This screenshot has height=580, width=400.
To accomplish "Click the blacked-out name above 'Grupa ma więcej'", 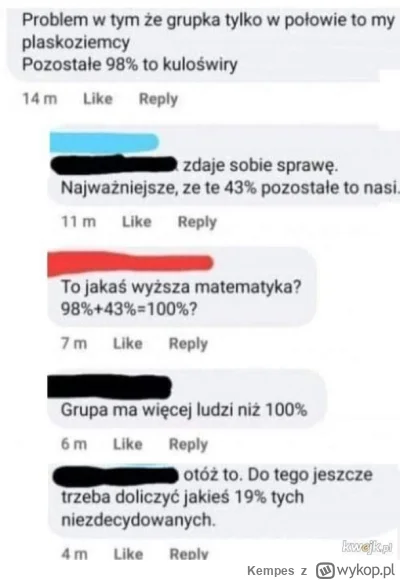I will point(110,387).
